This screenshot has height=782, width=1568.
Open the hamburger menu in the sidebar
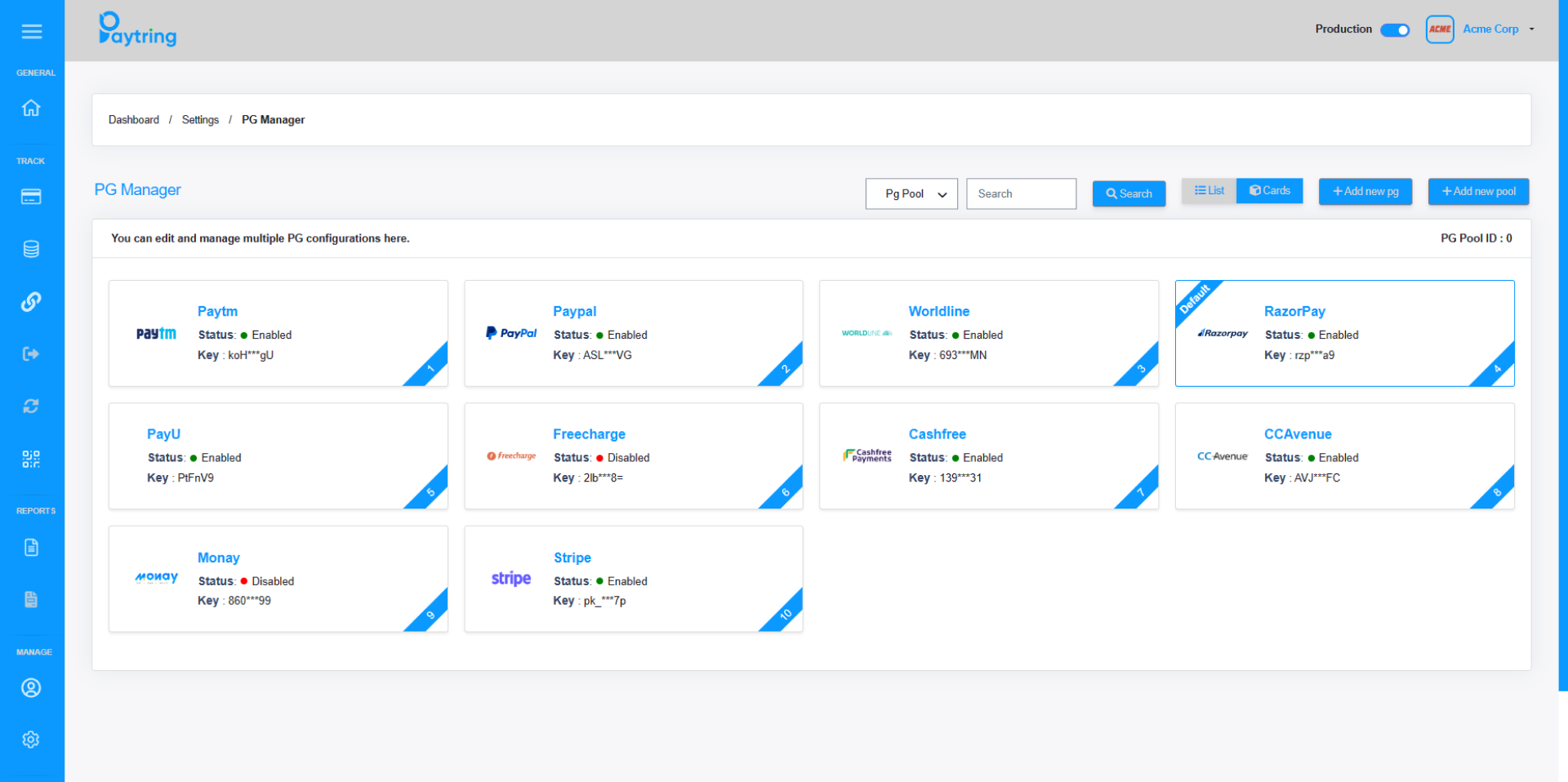pos(32,31)
